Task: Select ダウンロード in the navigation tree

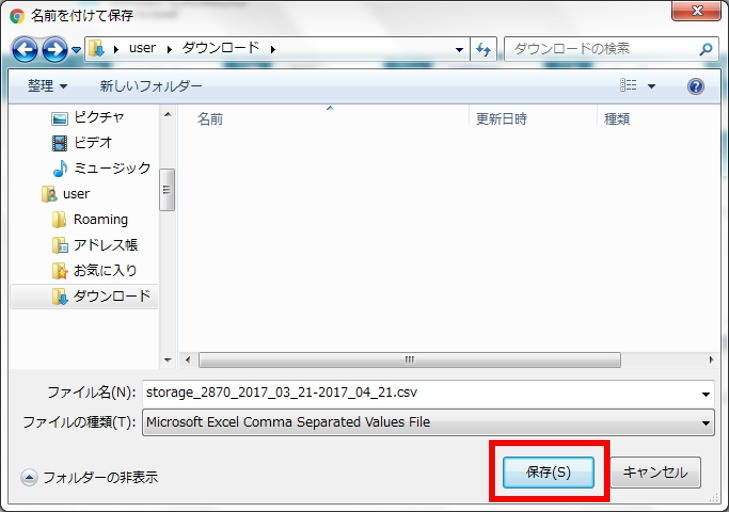Action: pos(111,296)
